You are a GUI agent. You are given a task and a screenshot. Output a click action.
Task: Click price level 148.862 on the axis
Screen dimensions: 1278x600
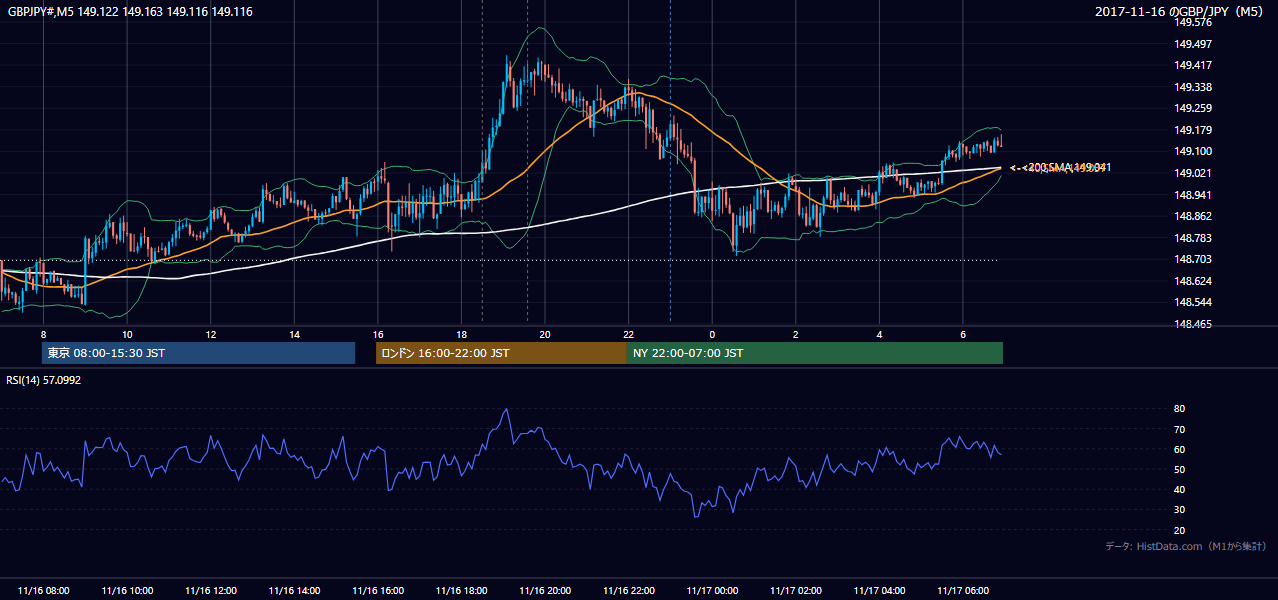point(1193,216)
